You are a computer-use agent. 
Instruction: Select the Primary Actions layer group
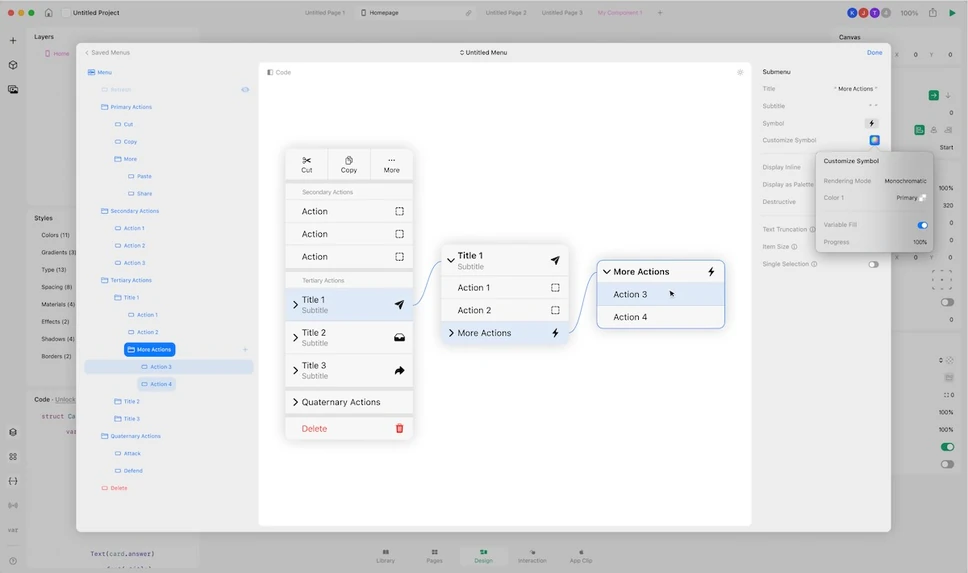tap(127, 107)
